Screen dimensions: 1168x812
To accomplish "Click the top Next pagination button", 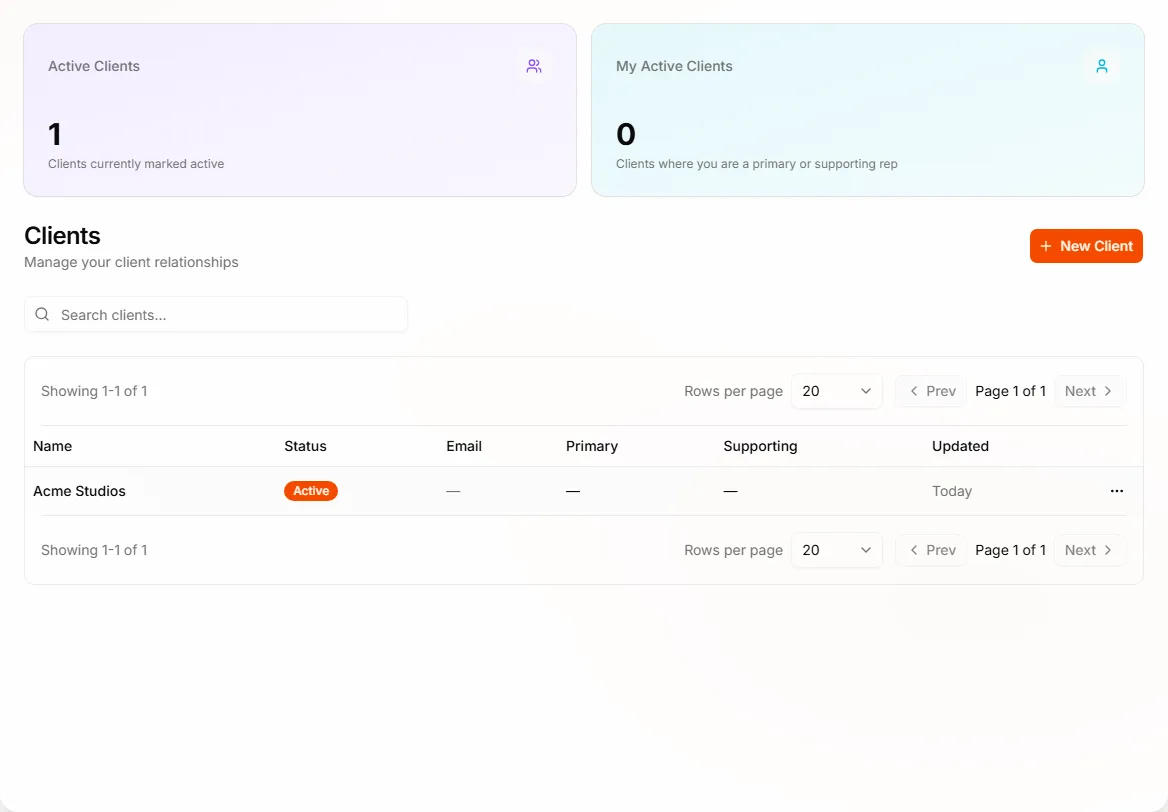I will (x=1089, y=391).
